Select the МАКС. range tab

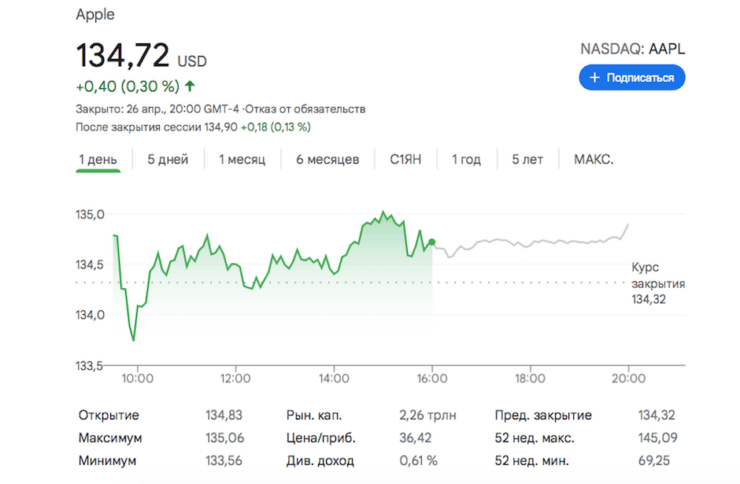tap(594, 159)
